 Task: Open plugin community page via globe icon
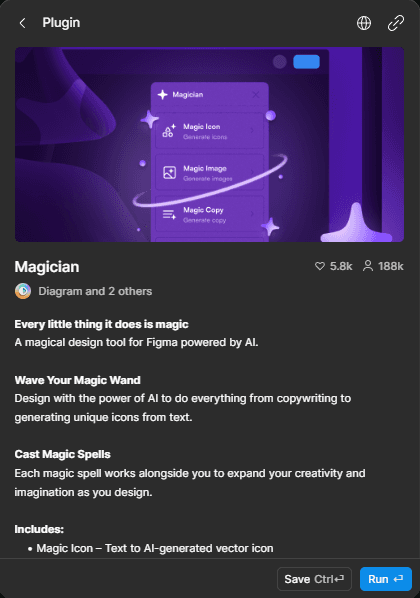point(364,23)
